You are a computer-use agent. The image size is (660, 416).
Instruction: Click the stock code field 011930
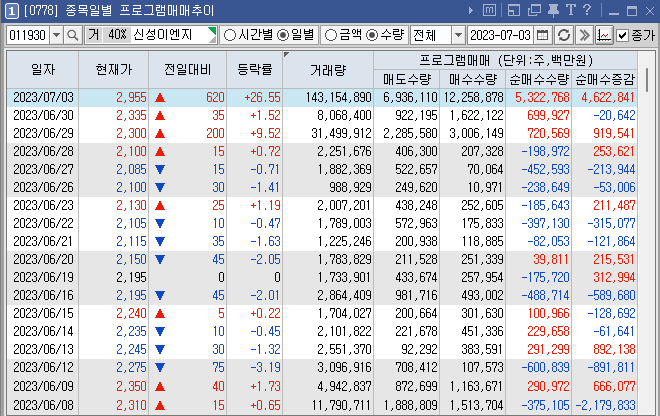coord(28,35)
